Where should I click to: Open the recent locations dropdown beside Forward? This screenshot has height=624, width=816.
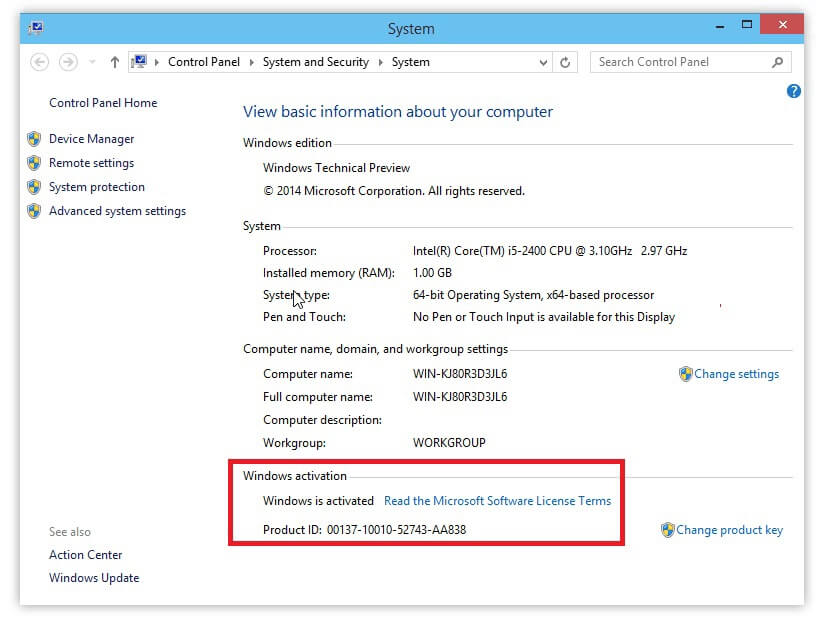tap(90, 62)
